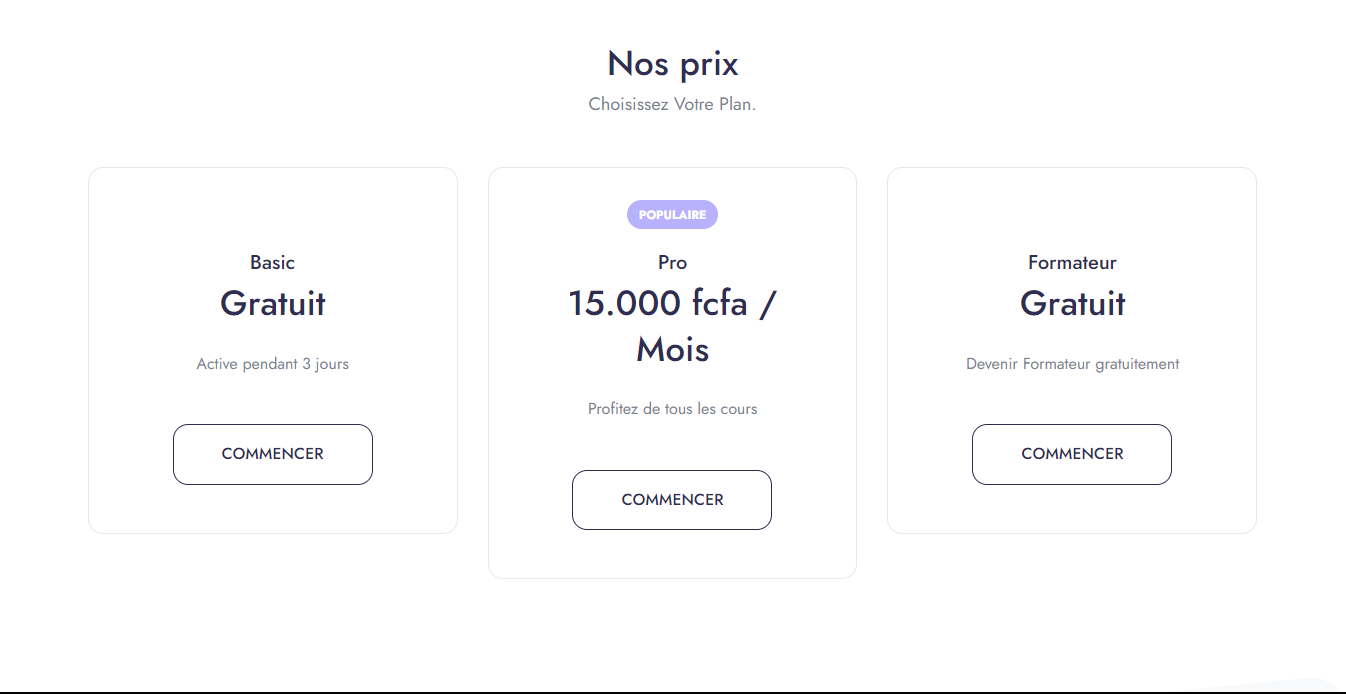1346x694 pixels.
Task: Select the Formateur pricing card
Action: [x=1072, y=350]
